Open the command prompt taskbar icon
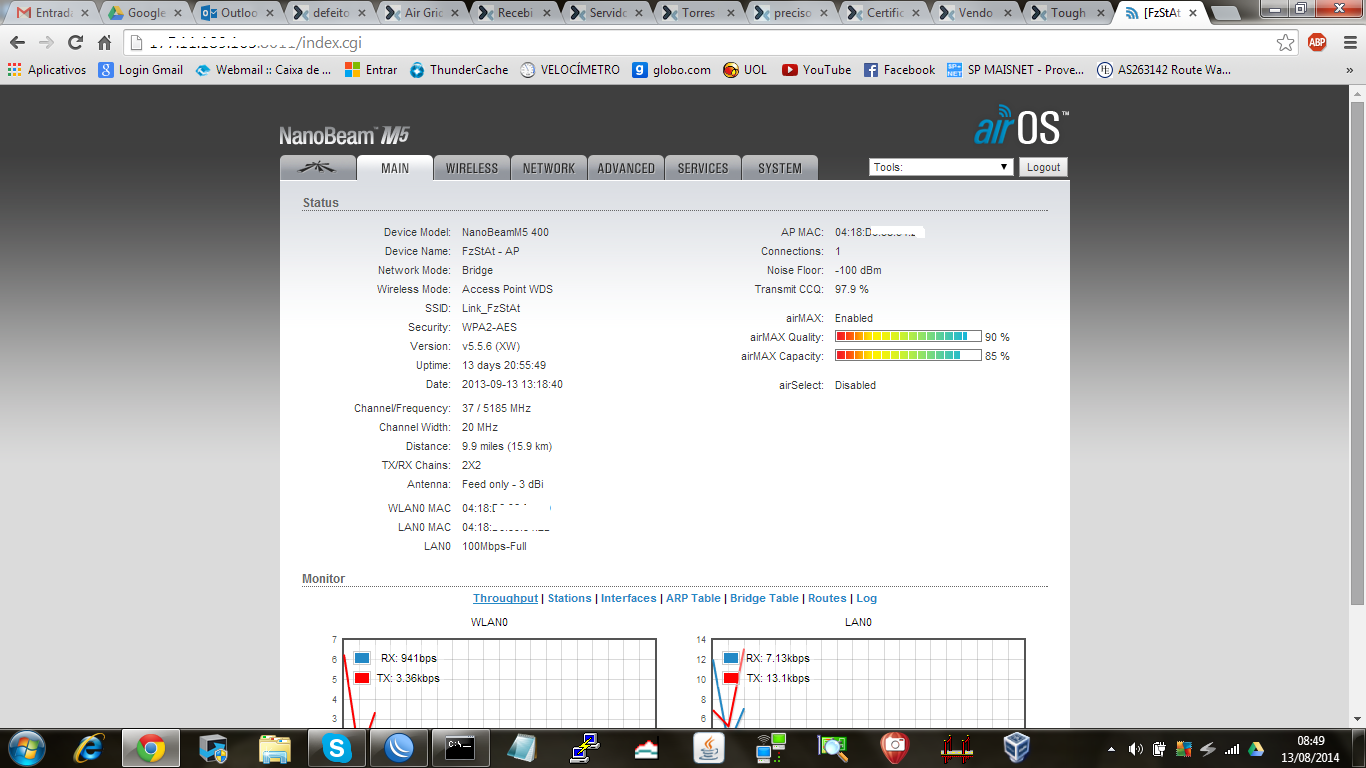 coord(460,748)
